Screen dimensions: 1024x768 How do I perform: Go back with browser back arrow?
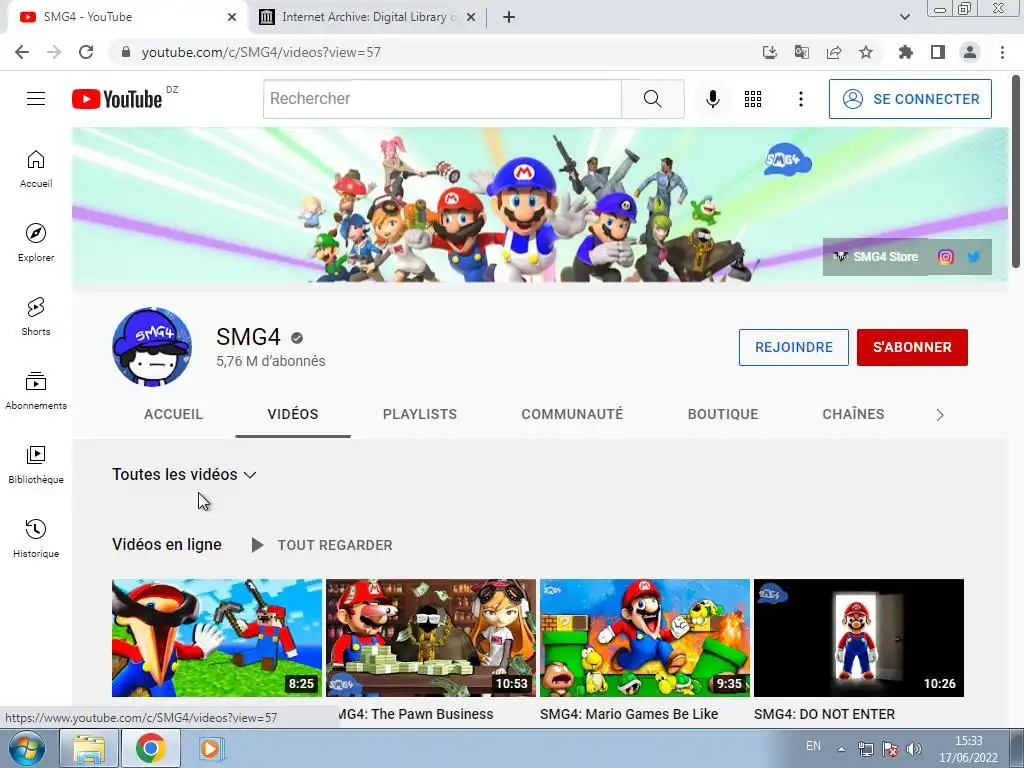(22, 52)
